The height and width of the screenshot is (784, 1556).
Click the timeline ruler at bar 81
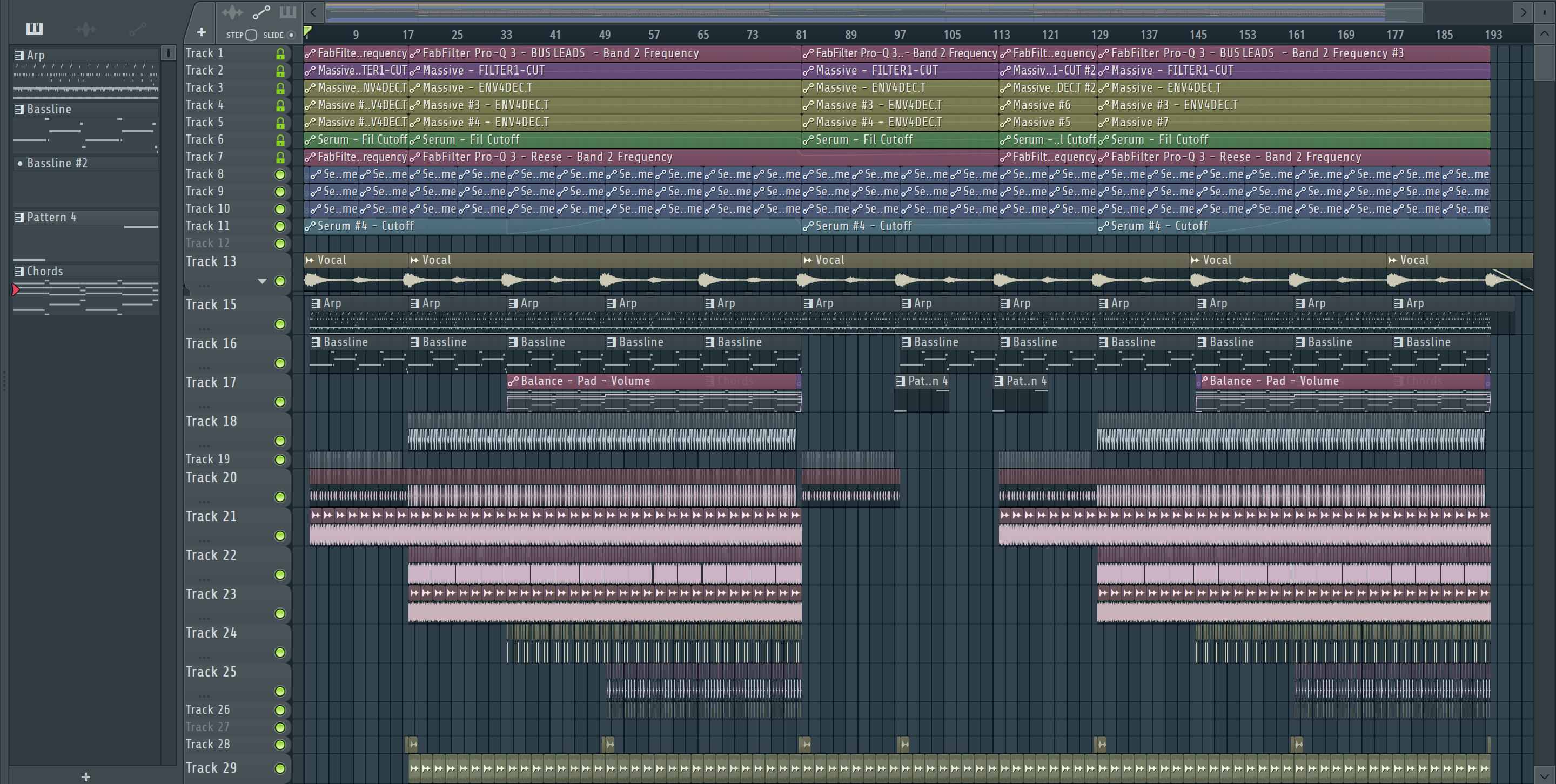pos(802,35)
